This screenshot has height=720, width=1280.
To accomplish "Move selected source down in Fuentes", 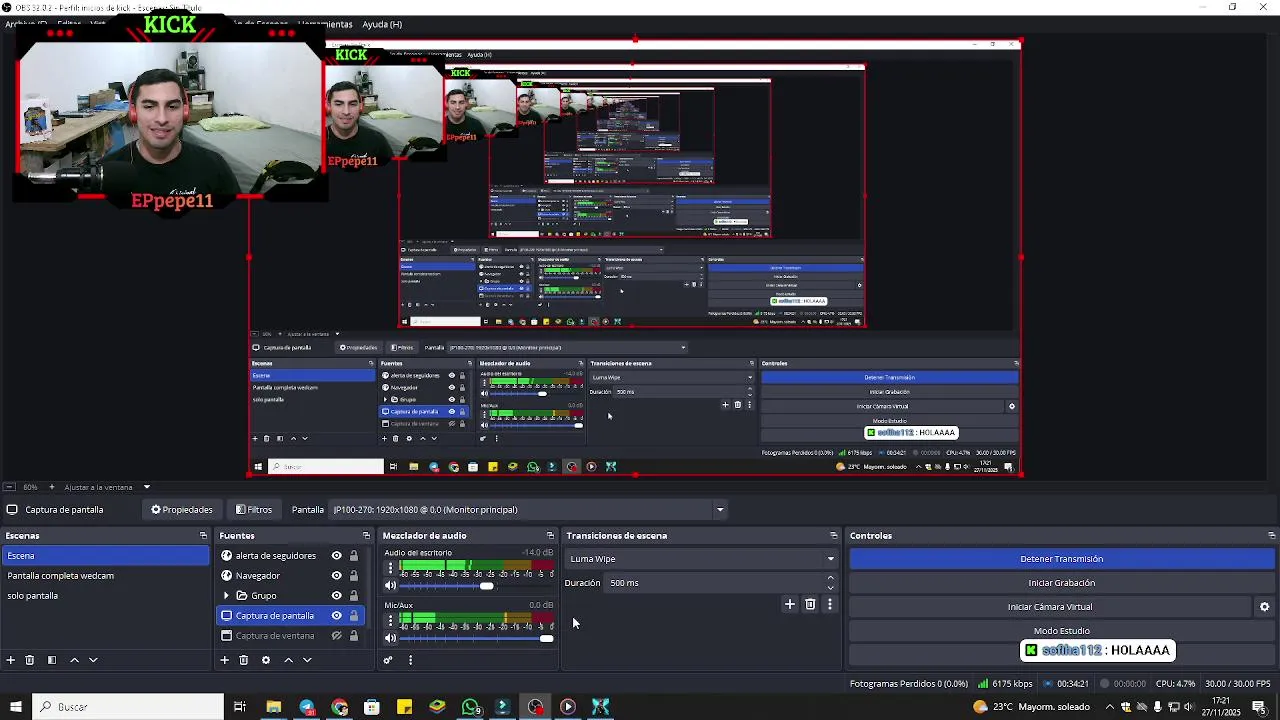I will [307, 660].
